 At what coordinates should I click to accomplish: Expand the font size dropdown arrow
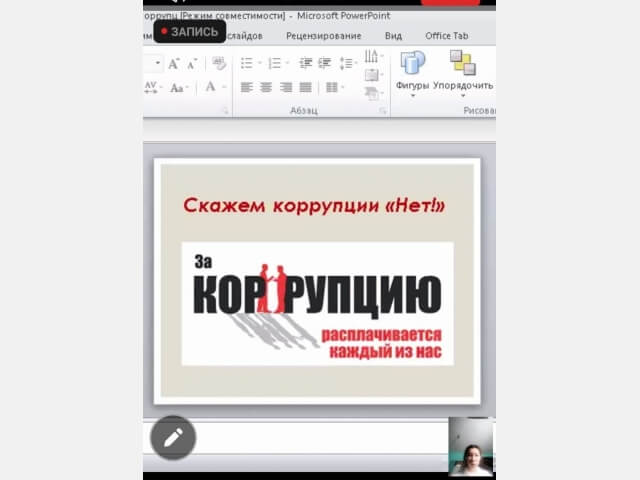coord(158,63)
